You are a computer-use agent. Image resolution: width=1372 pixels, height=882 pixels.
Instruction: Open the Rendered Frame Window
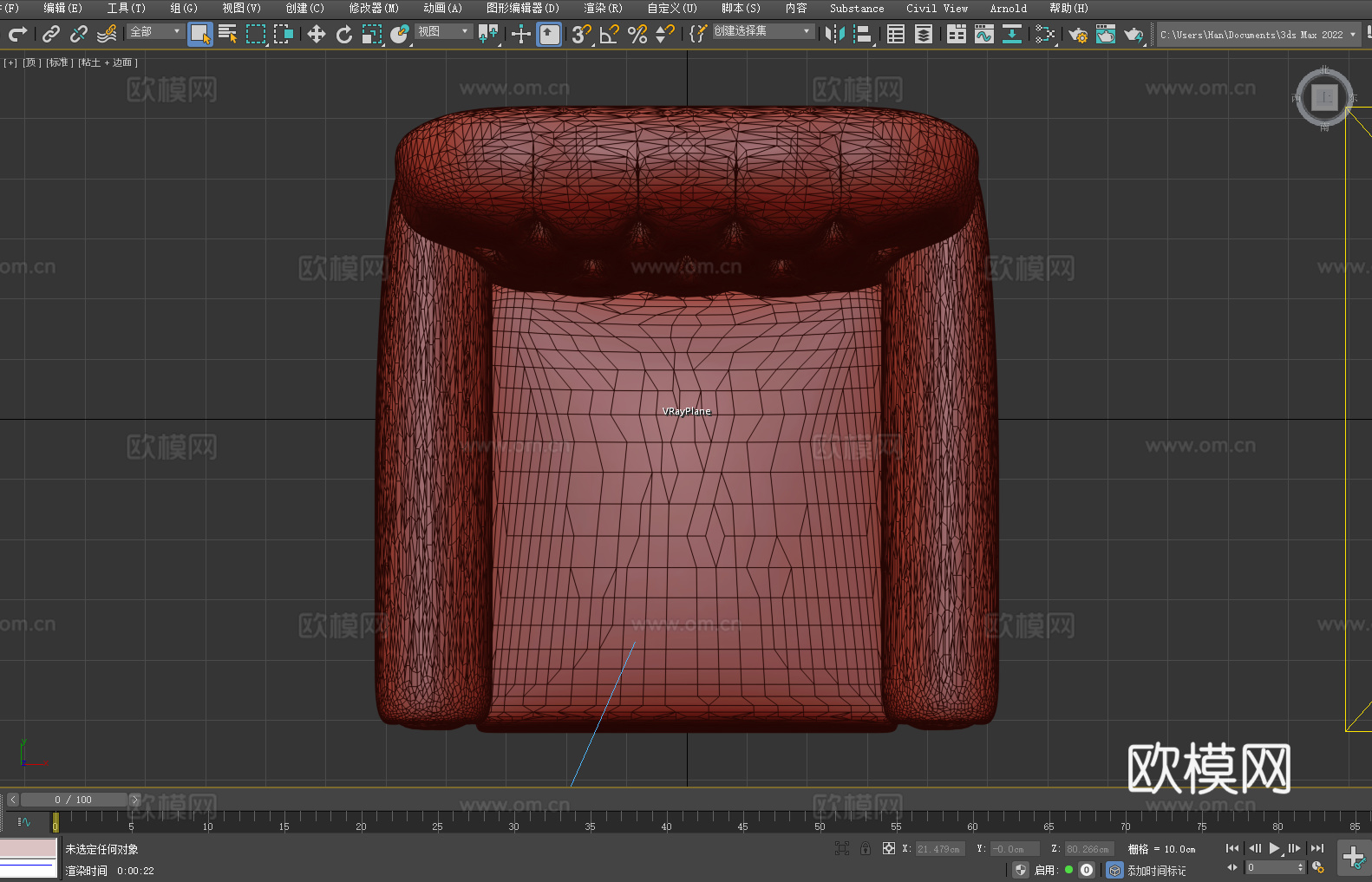point(1106,34)
